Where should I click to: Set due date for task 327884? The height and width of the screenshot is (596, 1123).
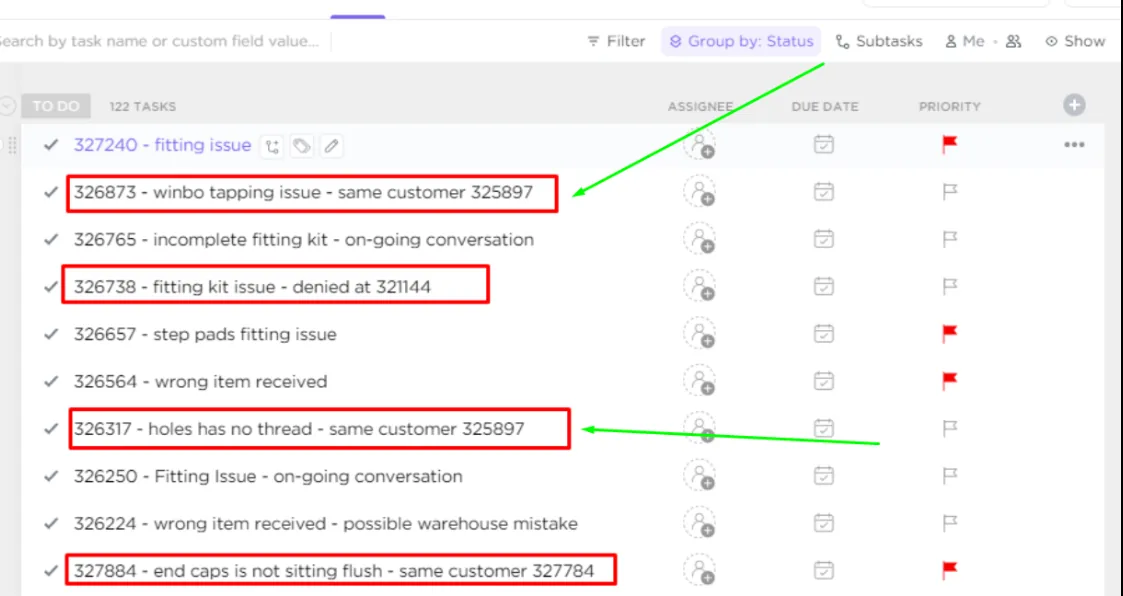point(824,570)
